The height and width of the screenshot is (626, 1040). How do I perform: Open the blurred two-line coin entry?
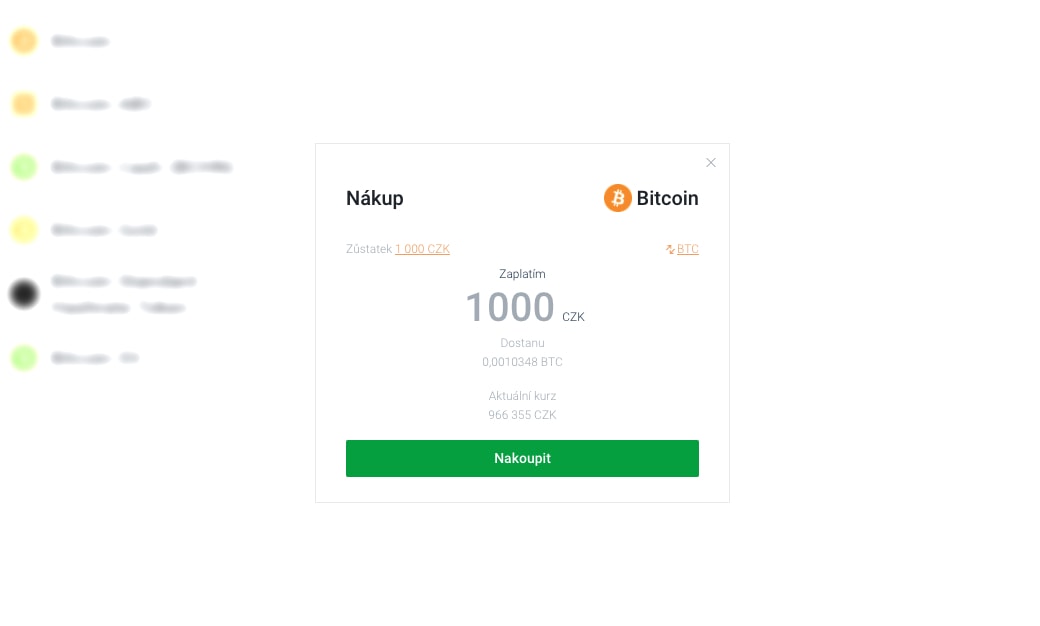pos(124,294)
